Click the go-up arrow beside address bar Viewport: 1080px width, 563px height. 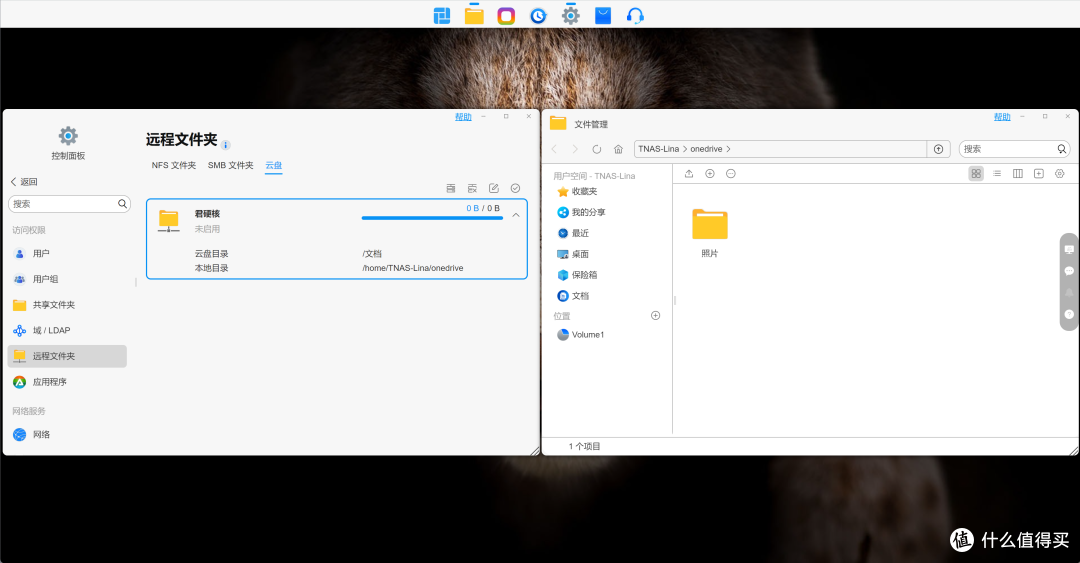click(938, 149)
